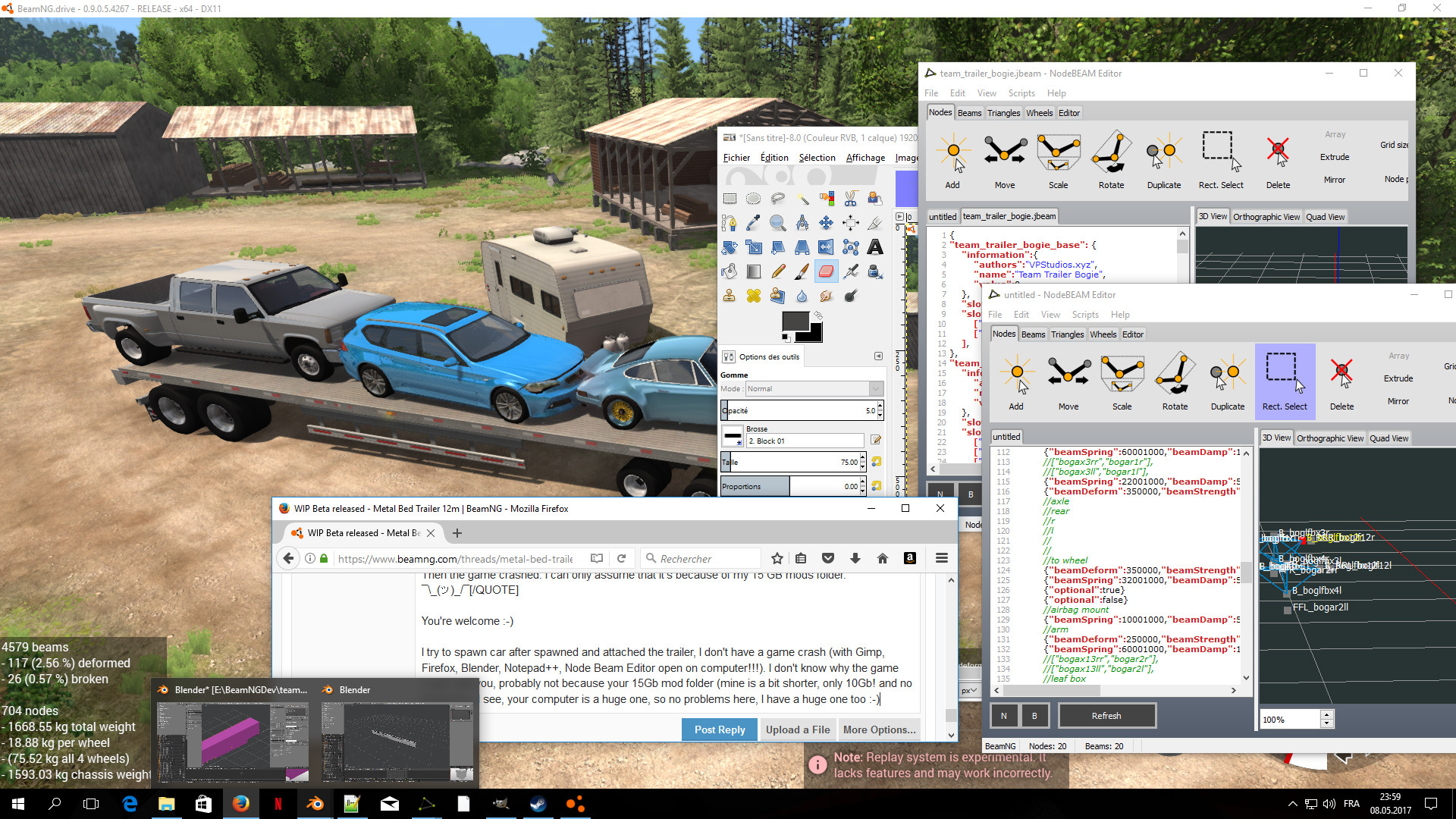Image resolution: width=1456 pixels, height=819 pixels.
Task: Click Rotate tool in untitled NodeBEAM Editor
Action: pos(1175,382)
